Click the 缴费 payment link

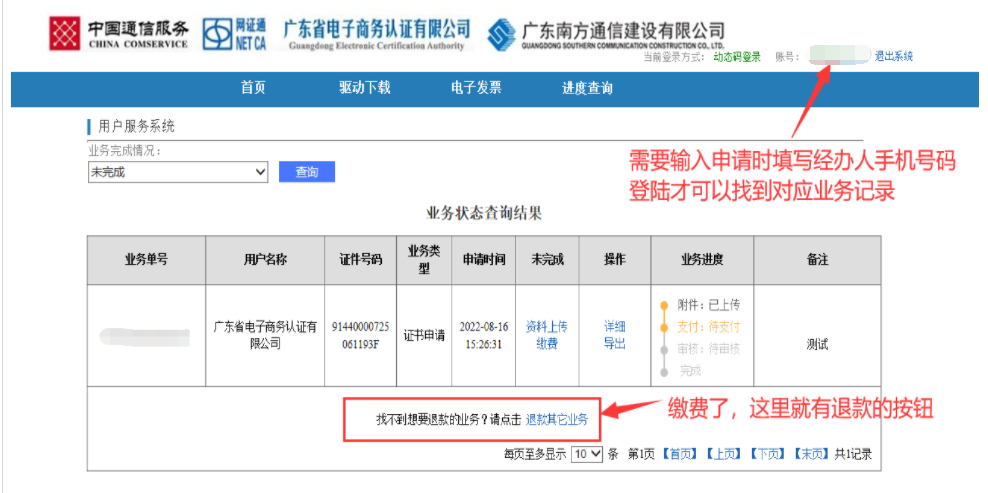pyautogui.click(x=546, y=344)
